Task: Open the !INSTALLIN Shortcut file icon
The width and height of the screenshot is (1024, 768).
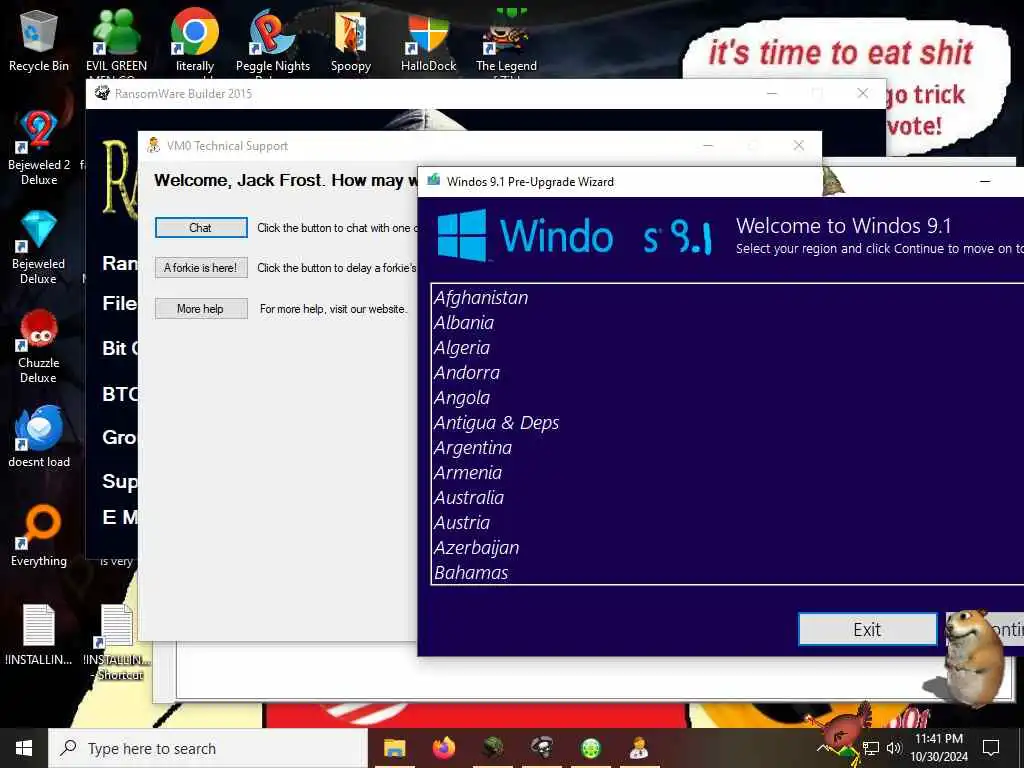Action: 117,643
